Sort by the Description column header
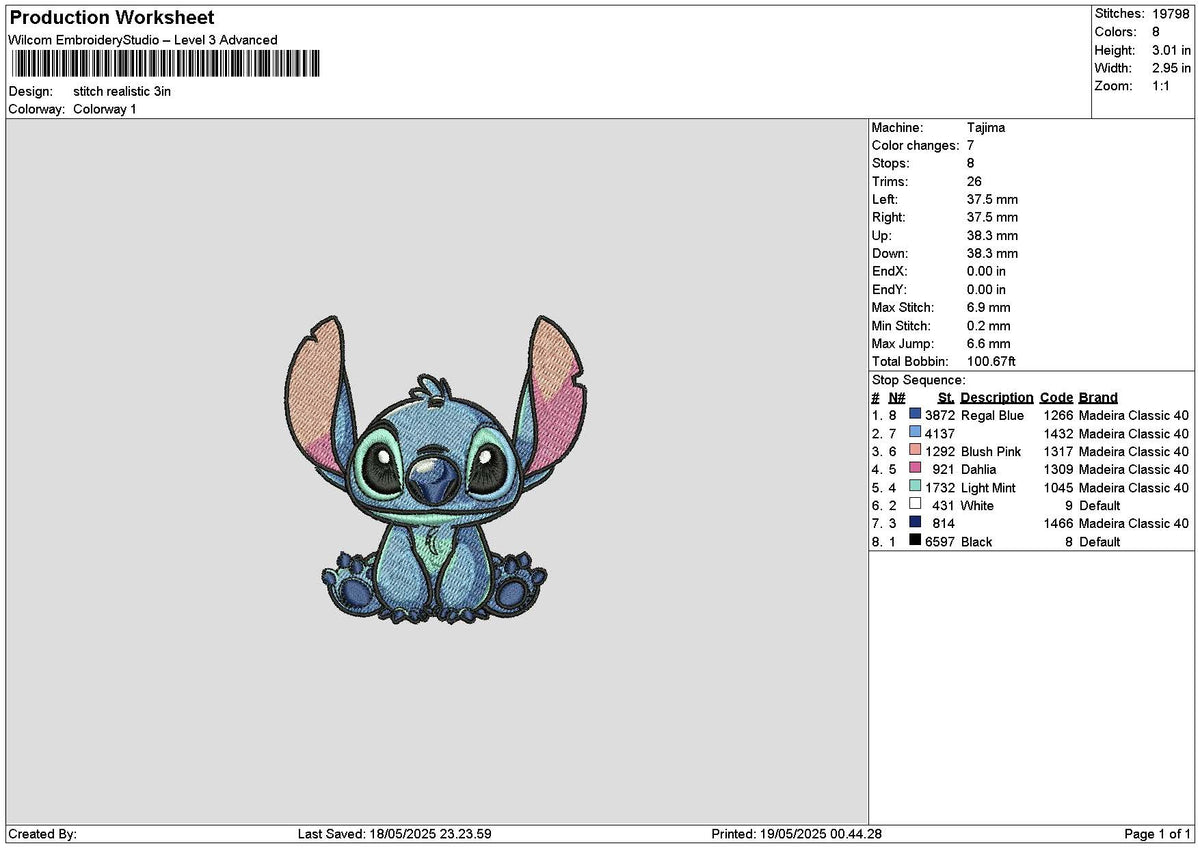Screen dimensions: 1200x848 coord(997,397)
